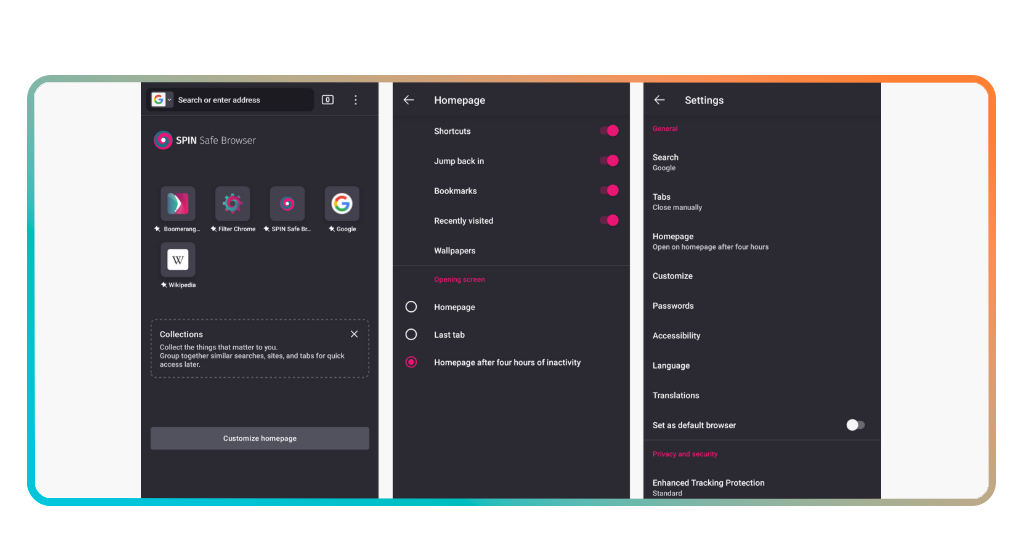The image size is (1024, 536).
Task: Toggle the Bookmarks switch
Action: coord(609,191)
